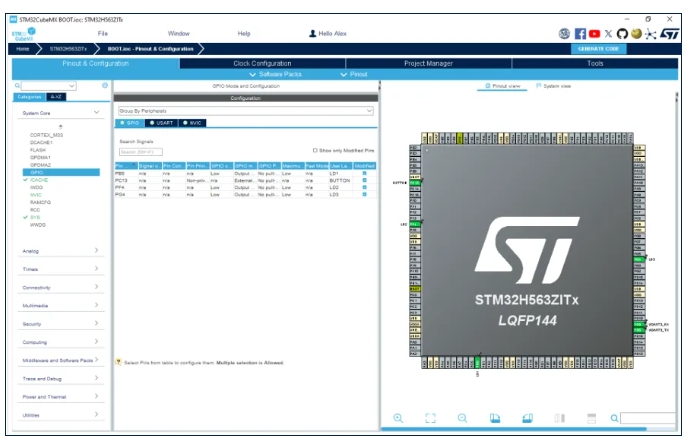Select the USART tab in configuration

161,123
